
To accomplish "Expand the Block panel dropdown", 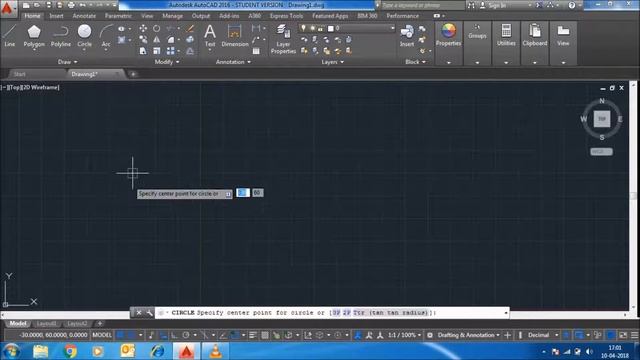I will [416, 62].
